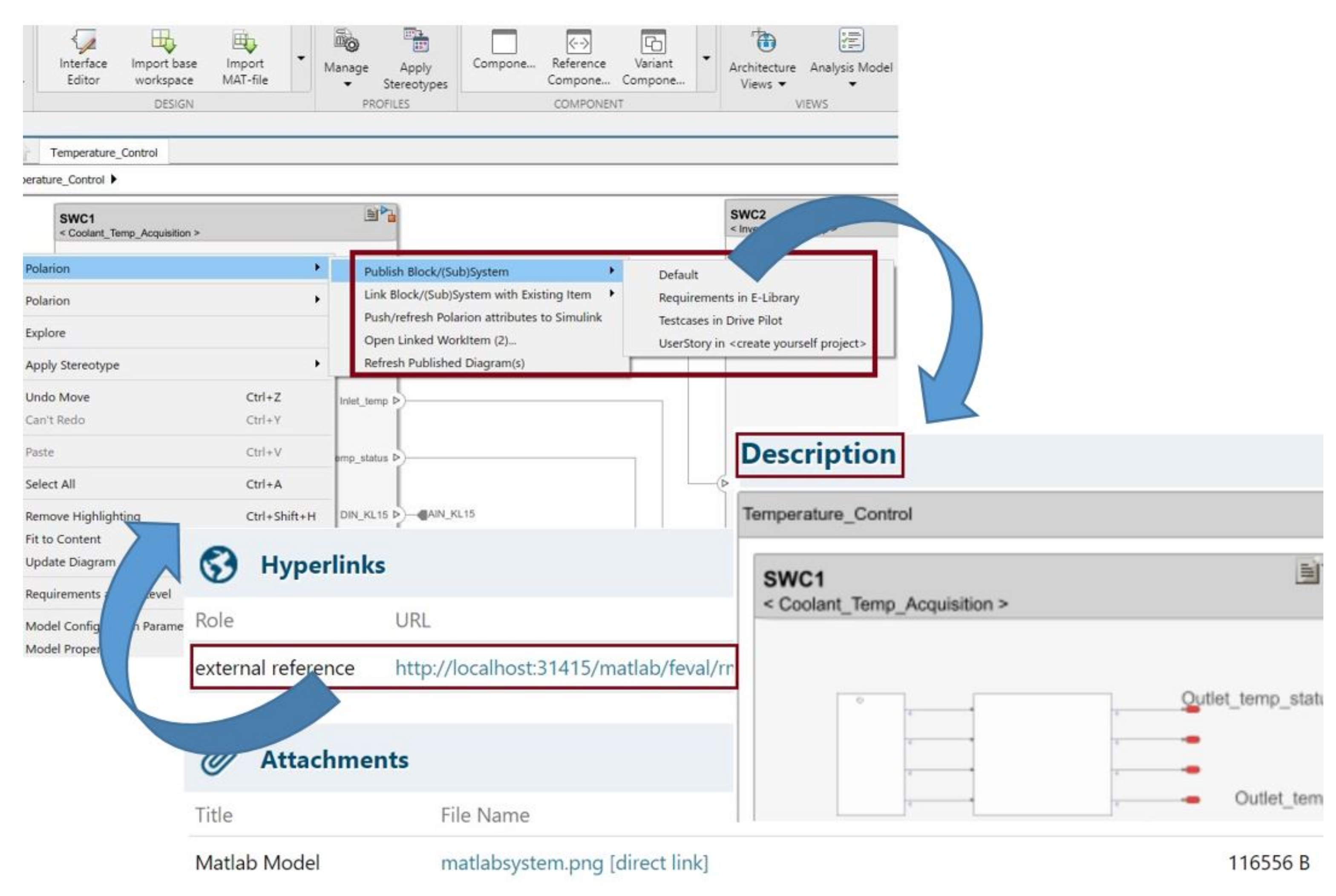The width and height of the screenshot is (1336, 896).
Task: Select Publish Block/(Sub)System menu entry
Action: pyautogui.click(x=436, y=271)
